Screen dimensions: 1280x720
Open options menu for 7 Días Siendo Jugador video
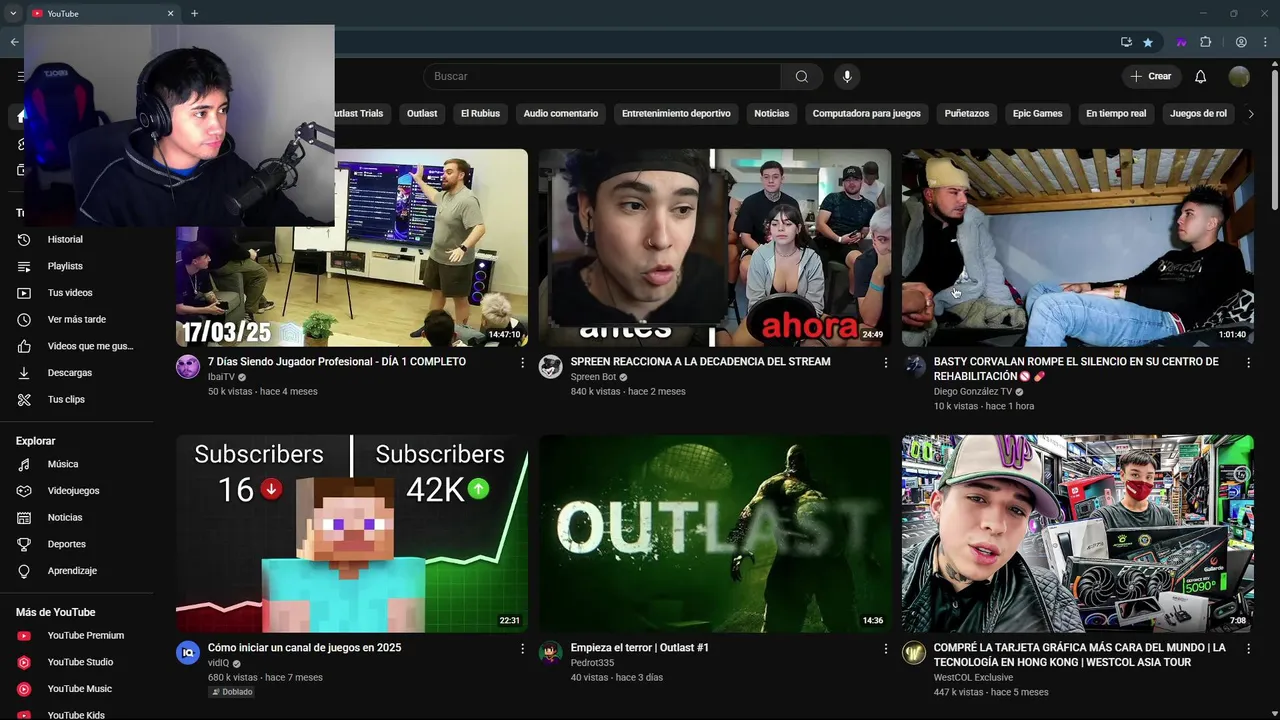pos(522,363)
